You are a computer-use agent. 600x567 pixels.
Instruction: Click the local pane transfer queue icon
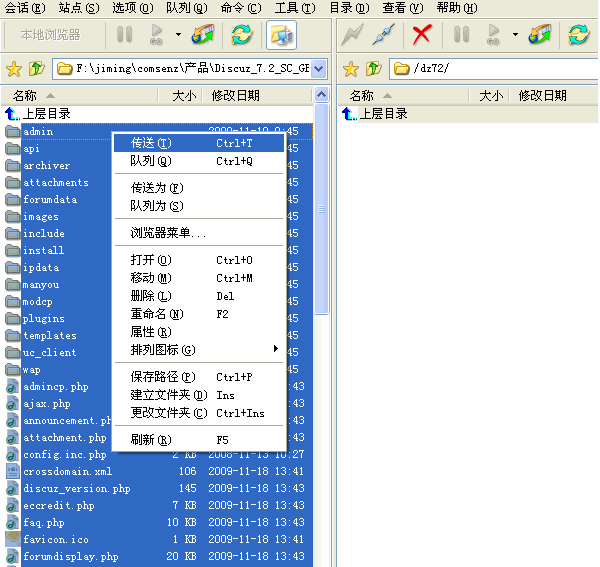point(203,35)
